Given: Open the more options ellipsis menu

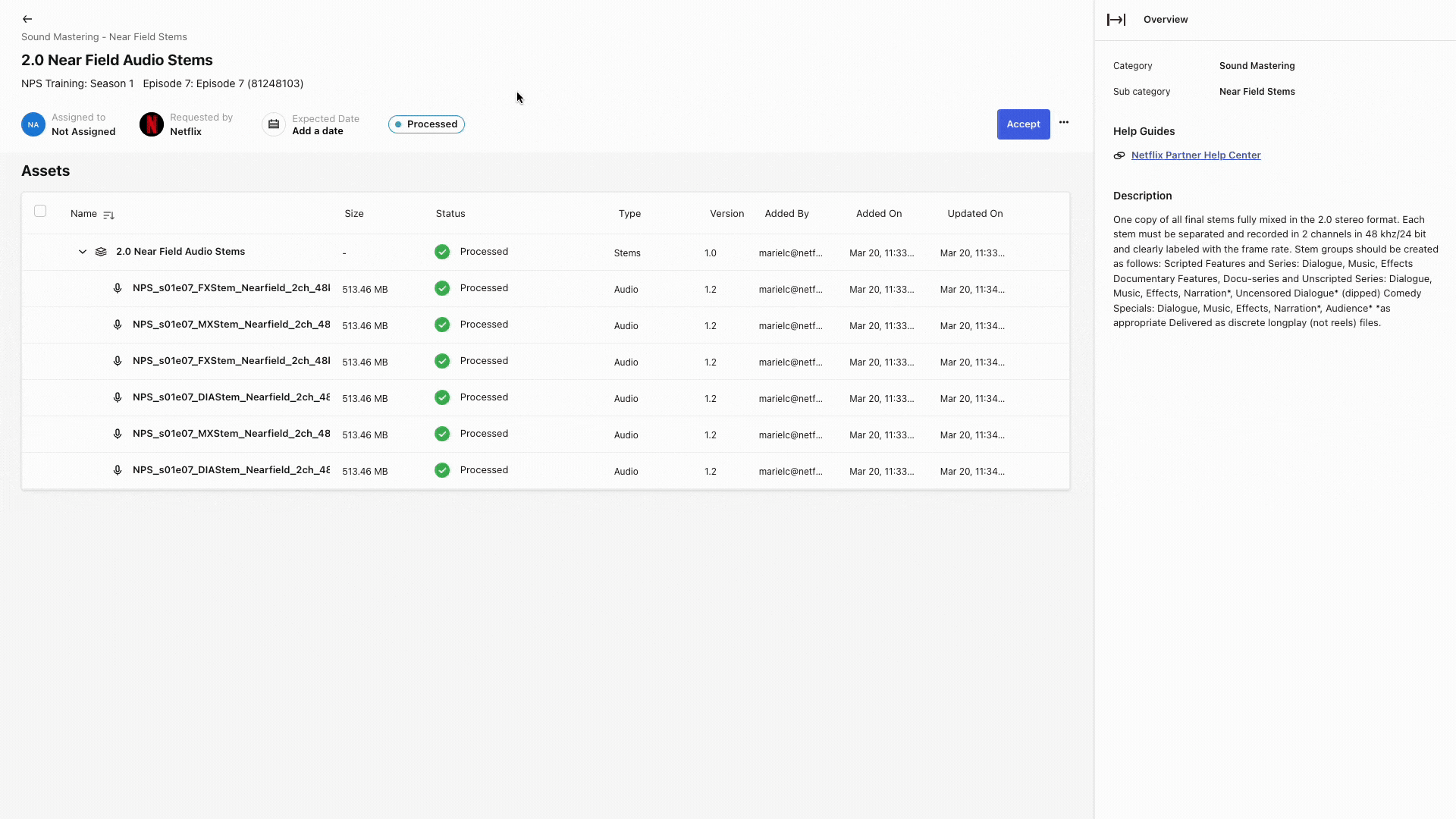Looking at the screenshot, I should 1063,122.
